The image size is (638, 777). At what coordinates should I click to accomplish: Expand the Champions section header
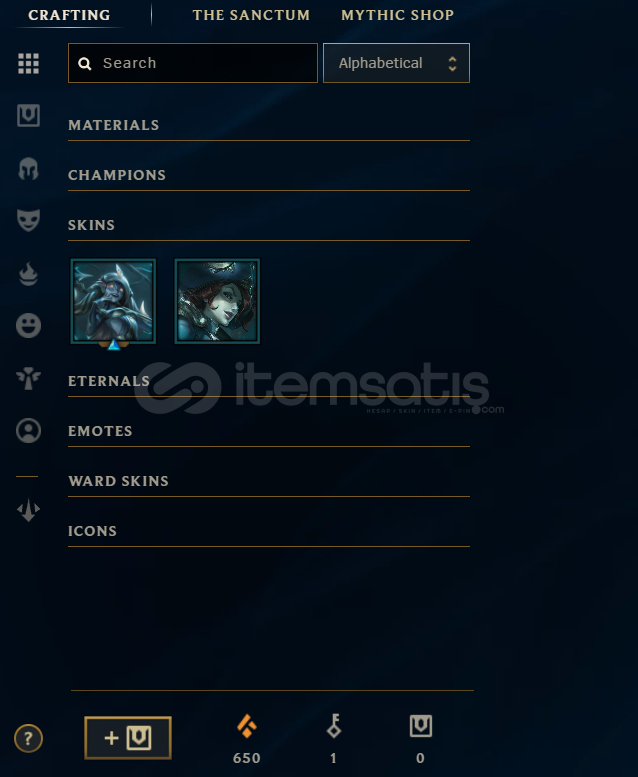(x=269, y=175)
